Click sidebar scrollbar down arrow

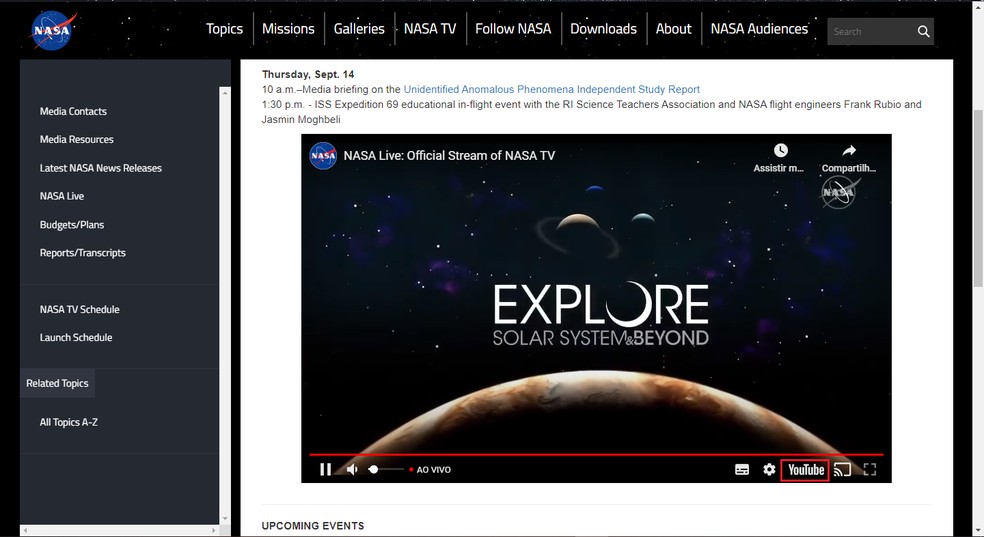(x=225, y=519)
